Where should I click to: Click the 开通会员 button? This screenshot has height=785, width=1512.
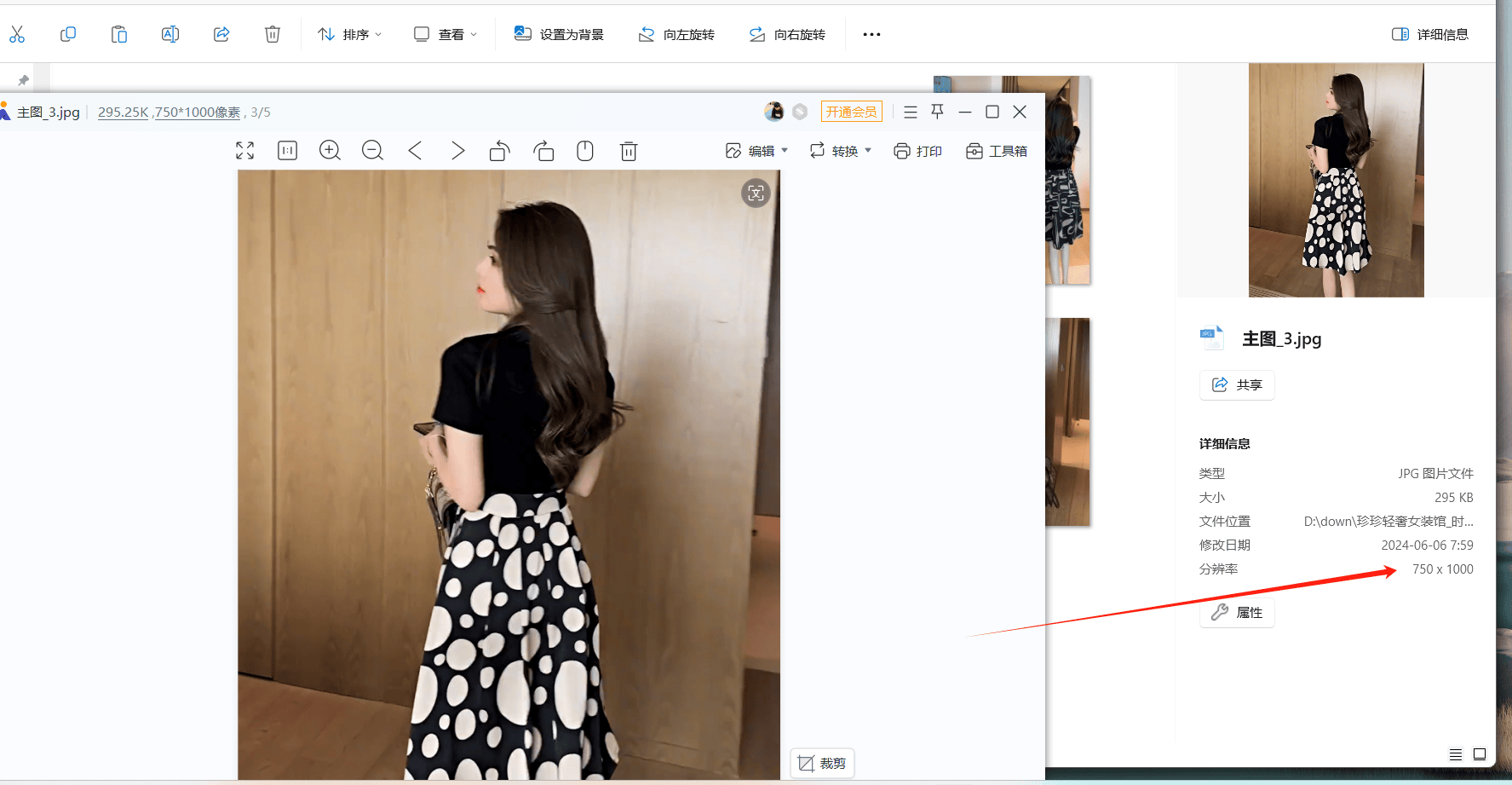(x=851, y=112)
